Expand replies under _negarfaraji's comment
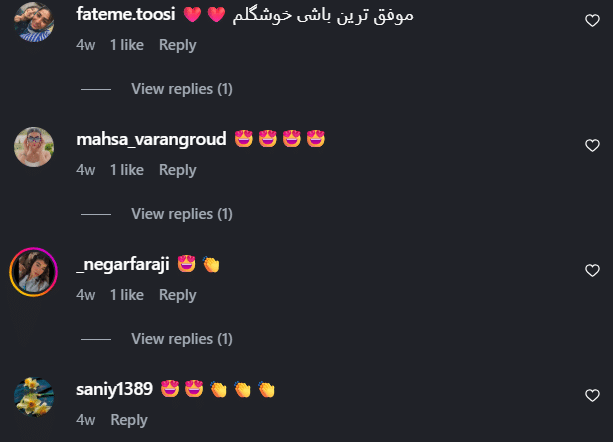This screenshot has height=442, width=613. (182, 339)
